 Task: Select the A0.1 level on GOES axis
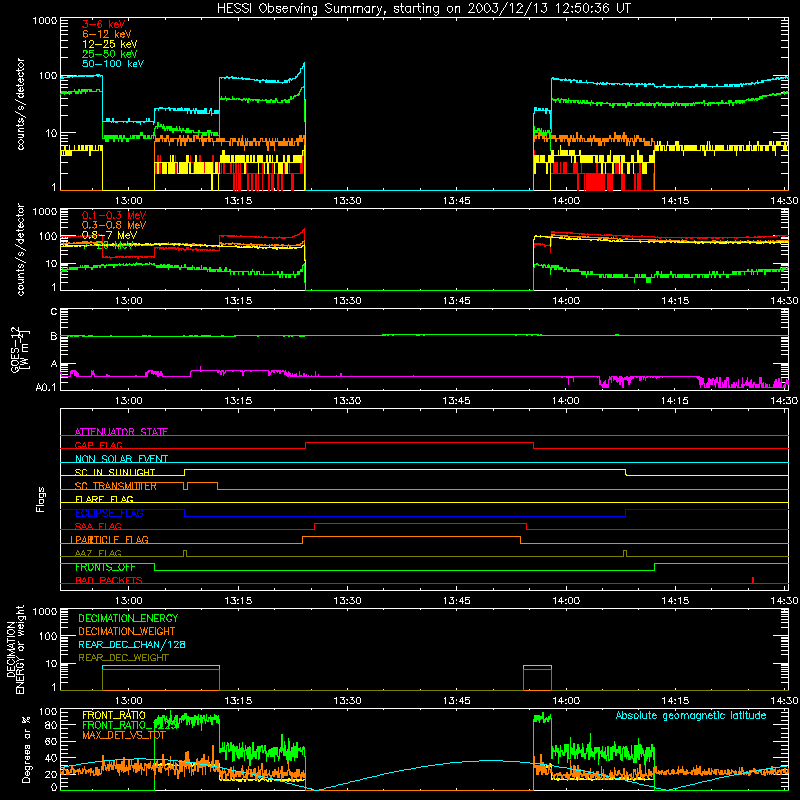46,387
